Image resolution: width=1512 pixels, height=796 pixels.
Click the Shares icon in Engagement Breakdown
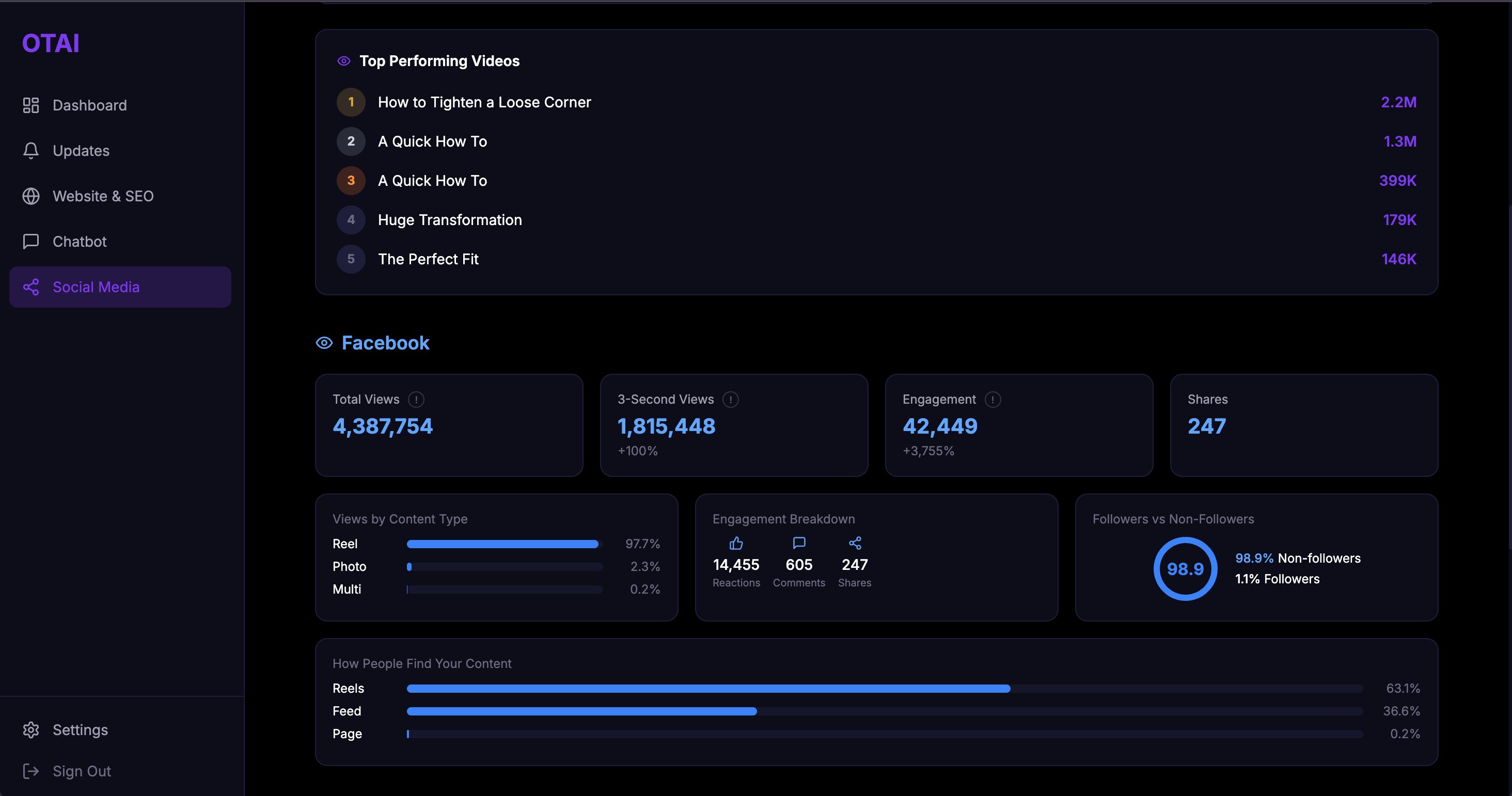(x=855, y=543)
